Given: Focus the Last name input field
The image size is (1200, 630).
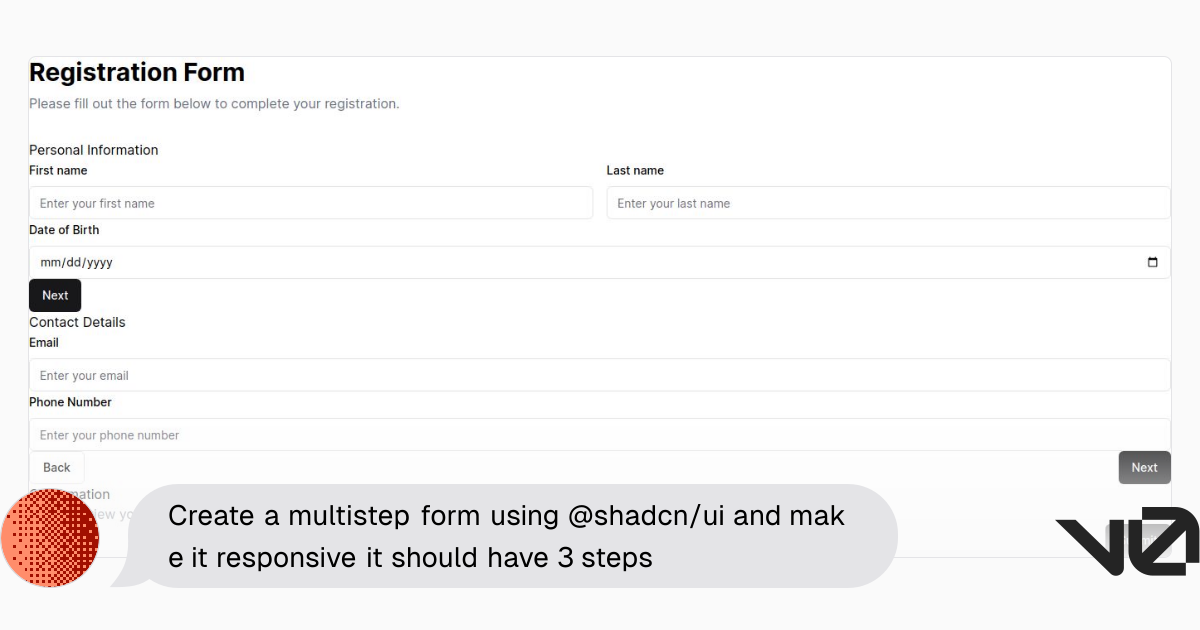Looking at the screenshot, I should click(888, 203).
